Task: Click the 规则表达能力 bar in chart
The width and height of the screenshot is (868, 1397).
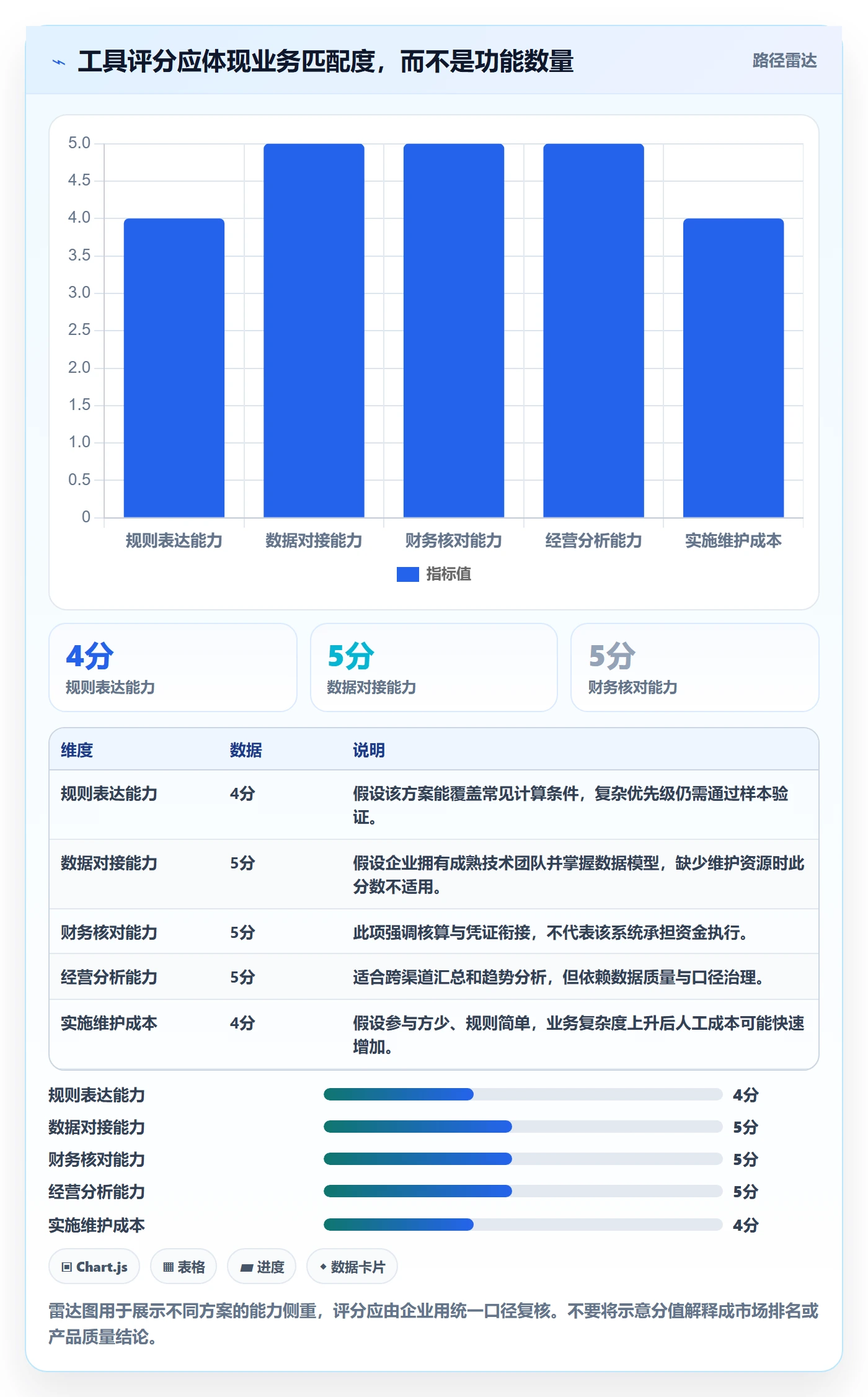Action: [174, 368]
